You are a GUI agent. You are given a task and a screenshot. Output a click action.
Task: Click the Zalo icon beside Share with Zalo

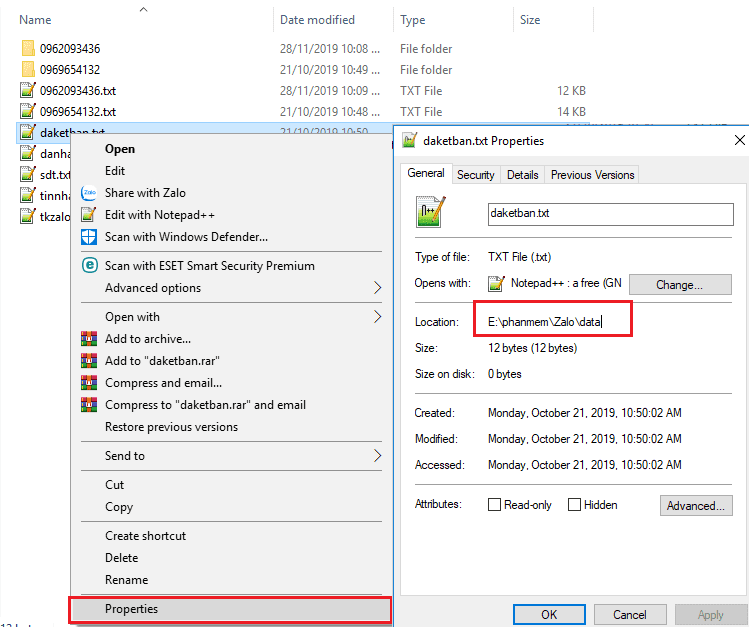(x=88, y=193)
